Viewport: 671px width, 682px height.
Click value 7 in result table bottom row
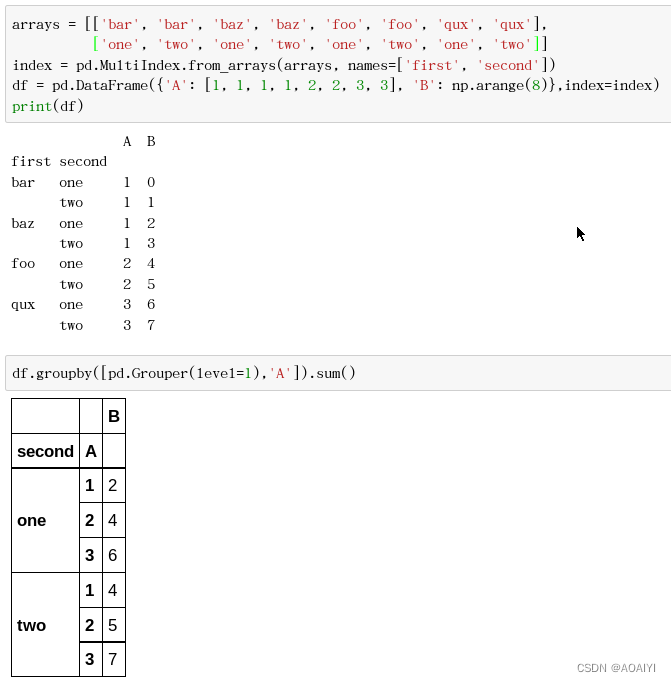(x=113, y=659)
